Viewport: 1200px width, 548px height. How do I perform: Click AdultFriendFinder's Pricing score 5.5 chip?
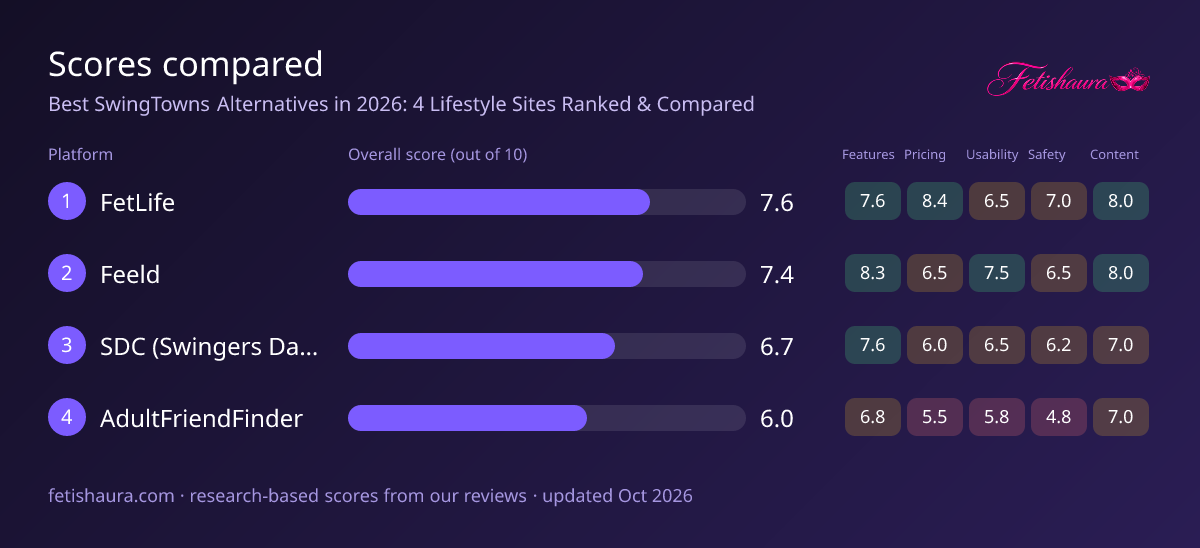[935, 417]
